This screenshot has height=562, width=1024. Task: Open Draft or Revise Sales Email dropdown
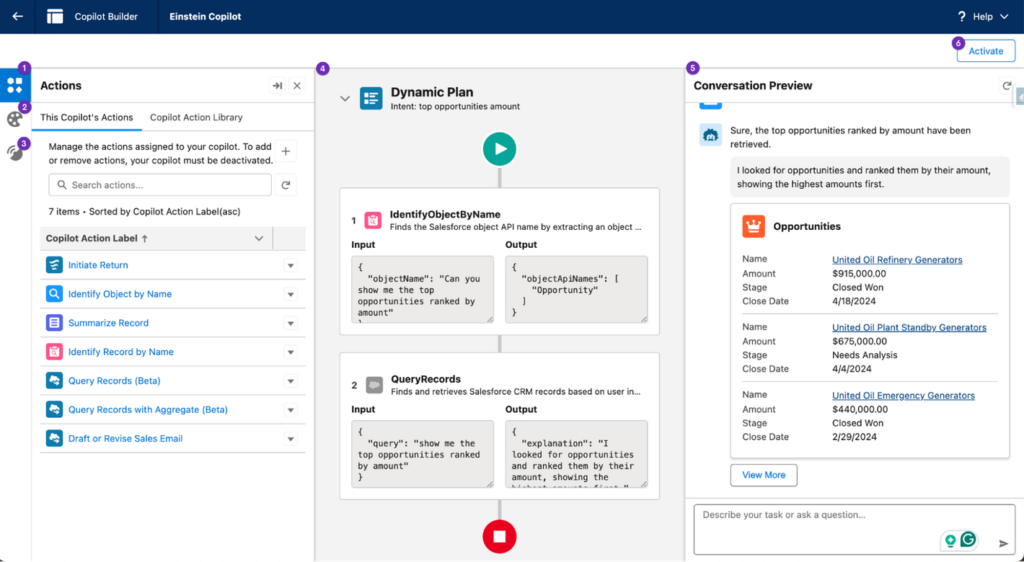coord(291,439)
